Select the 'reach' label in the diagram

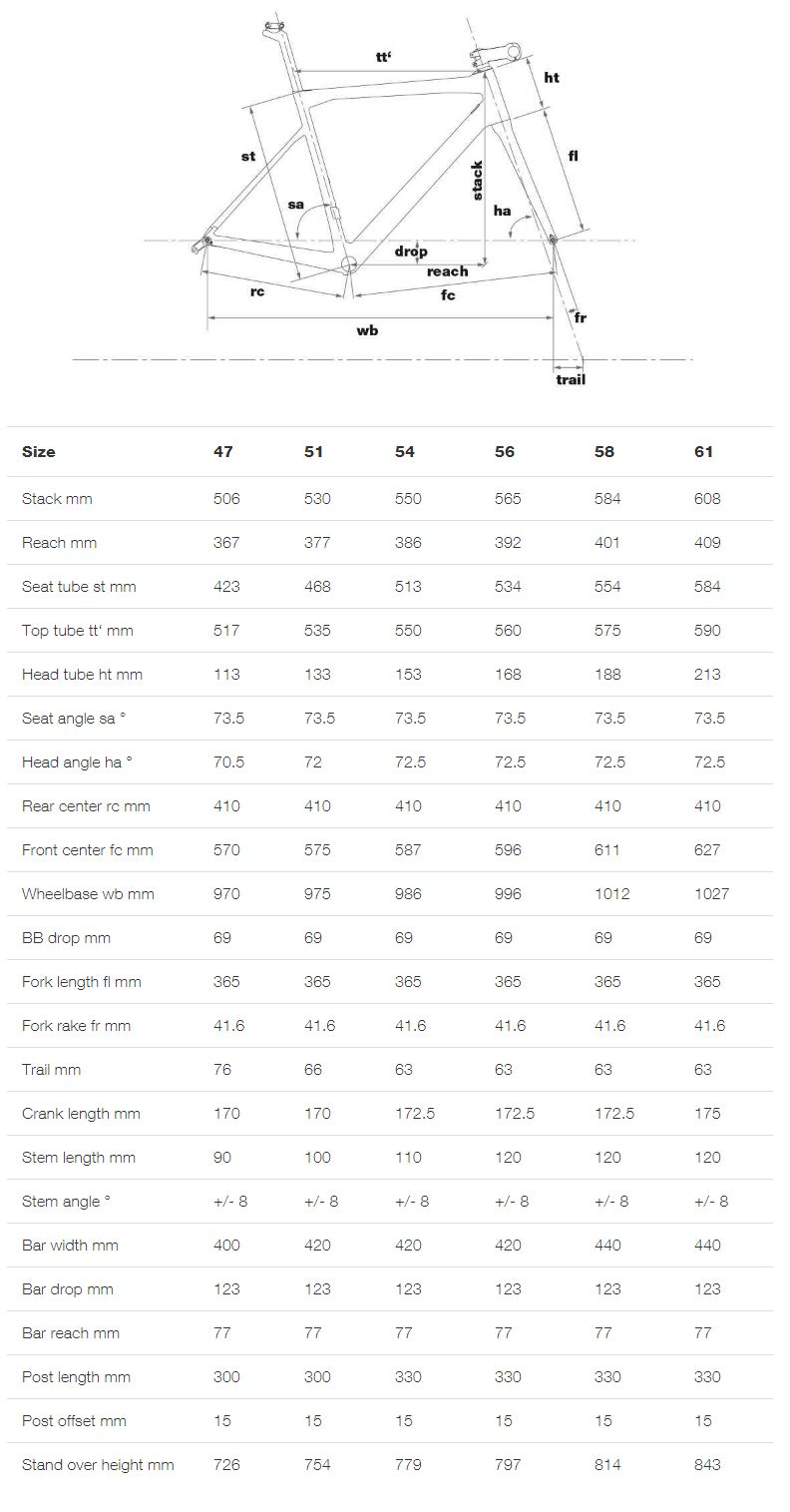point(447,271)
